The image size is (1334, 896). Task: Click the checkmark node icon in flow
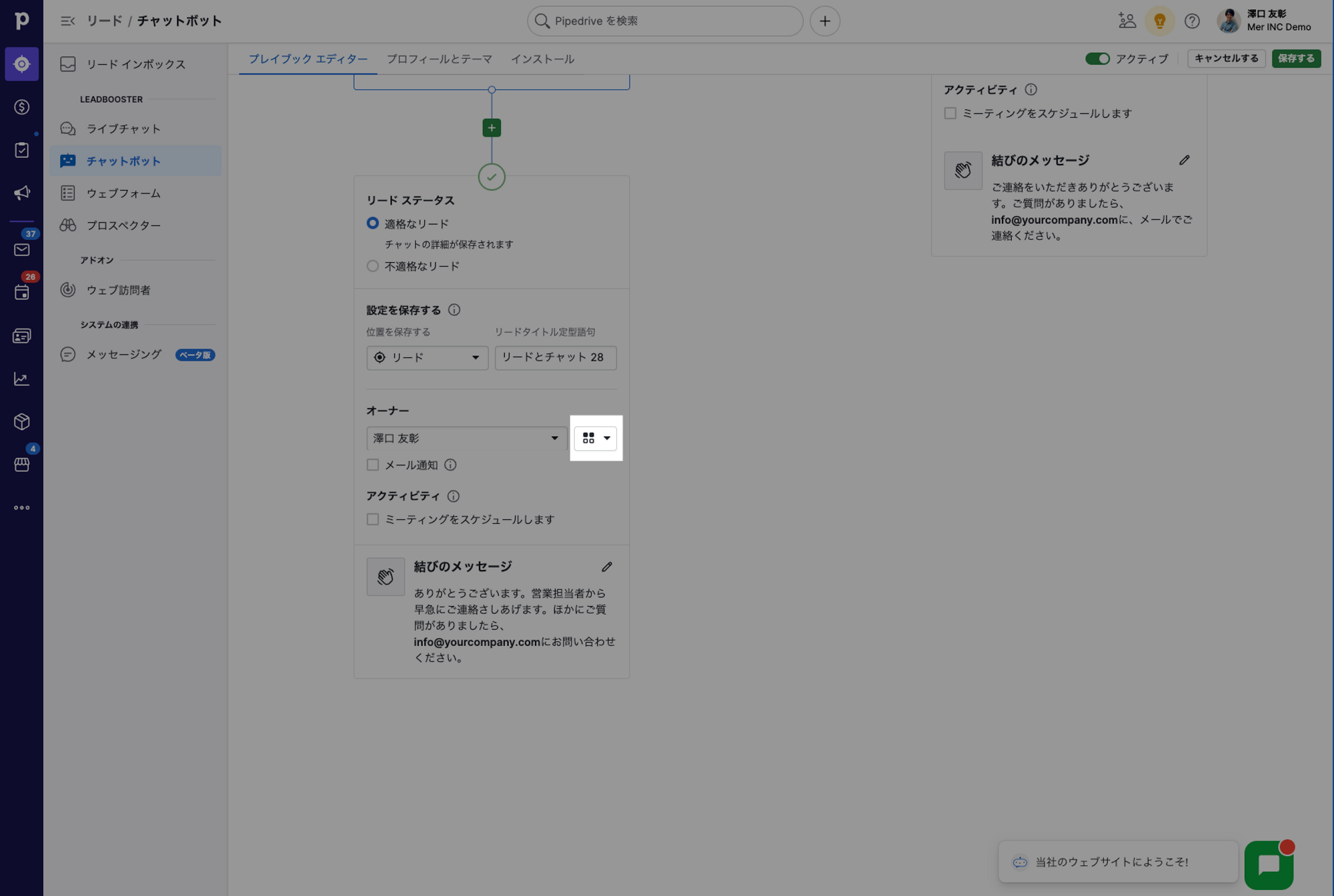tap(491, 177)
